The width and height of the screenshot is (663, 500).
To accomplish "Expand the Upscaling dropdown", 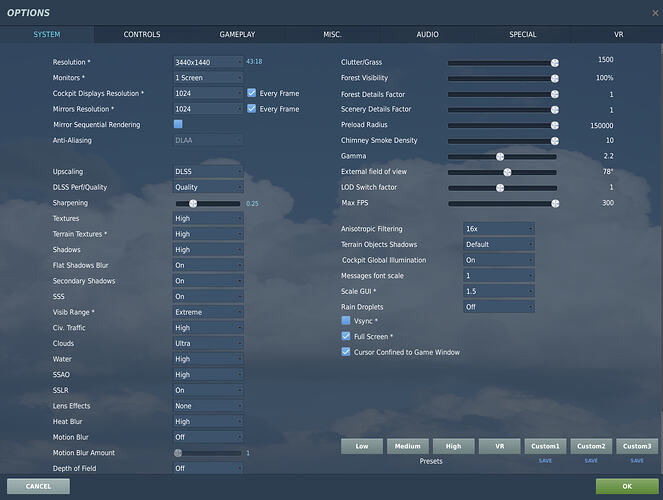I will point(208,172).
